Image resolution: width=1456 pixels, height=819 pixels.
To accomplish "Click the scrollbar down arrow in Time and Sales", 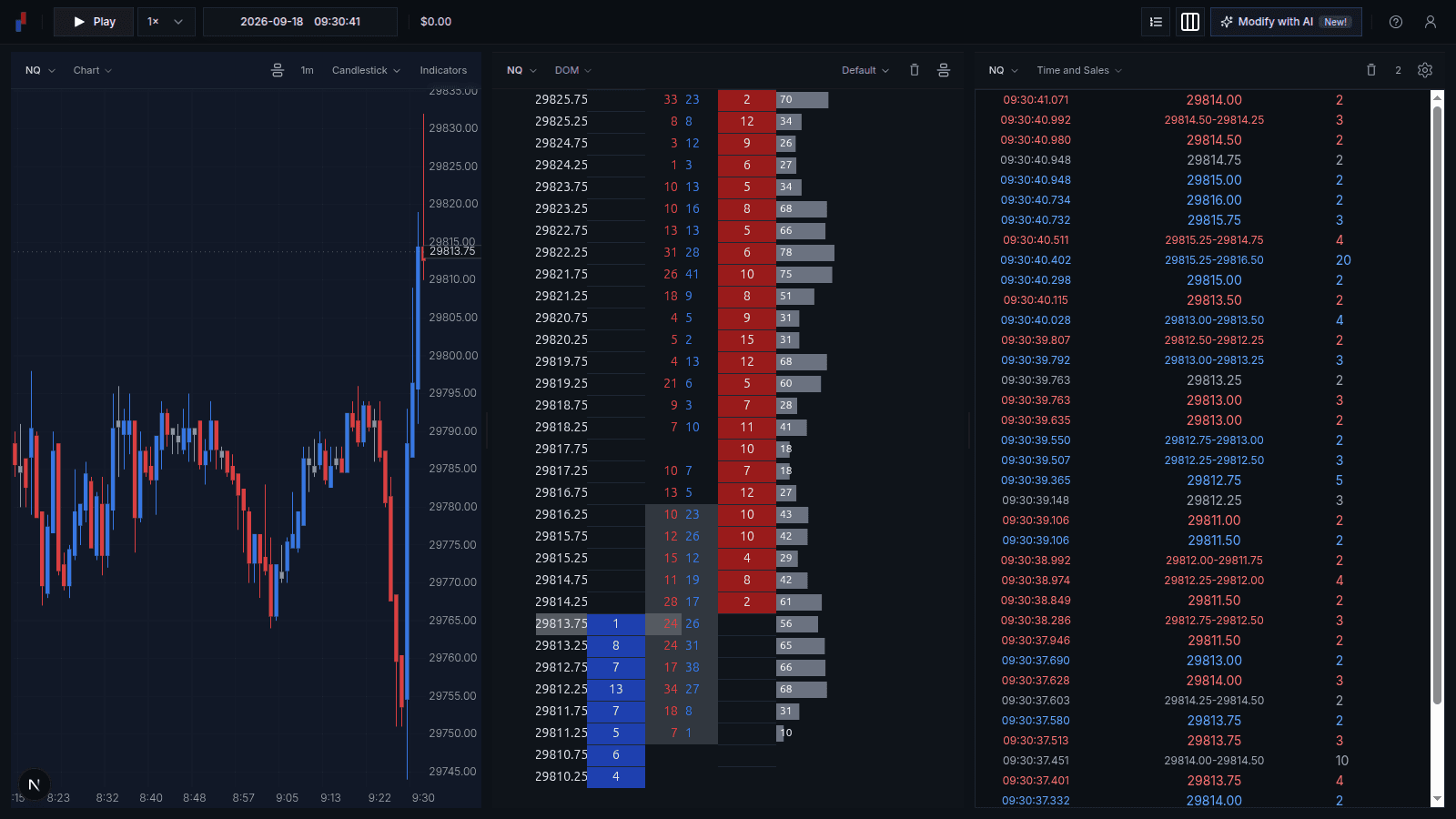I will [x=1438, y=799].
